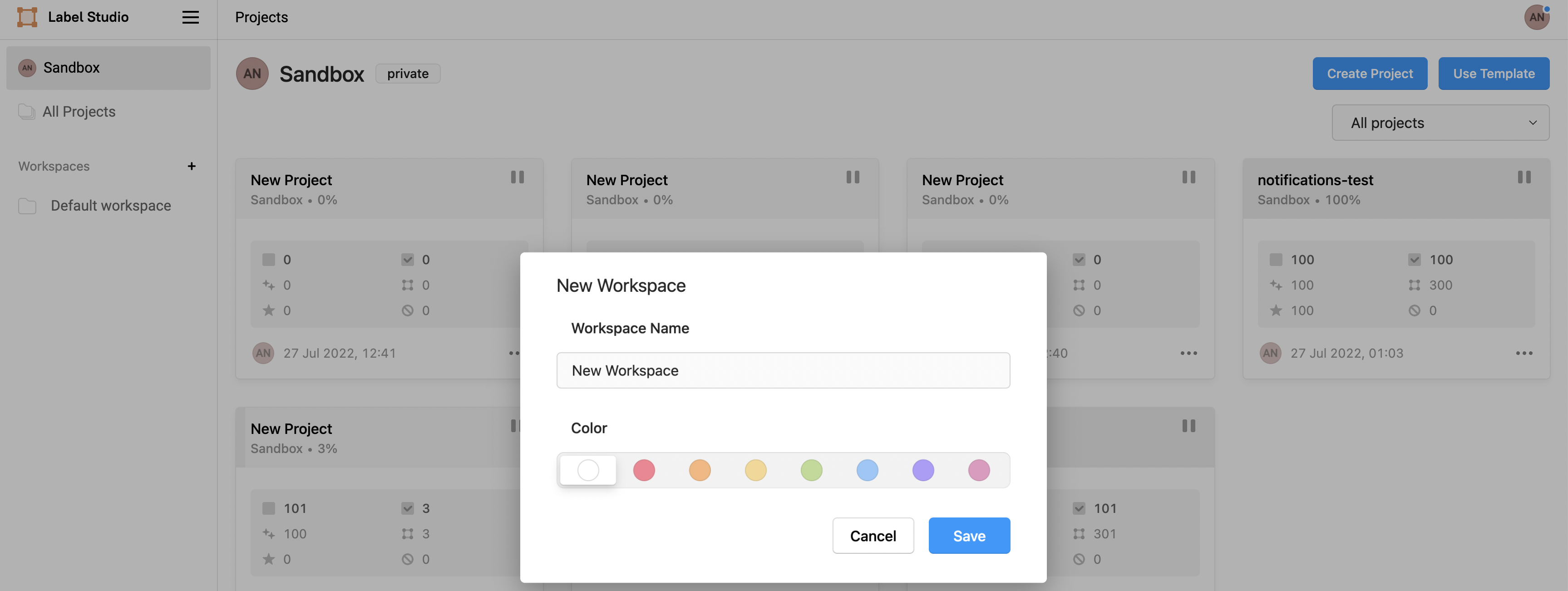Viewport: 1568px width, 591px height.
Task: Open the All projects dropdown
Action: [1440, 123]
